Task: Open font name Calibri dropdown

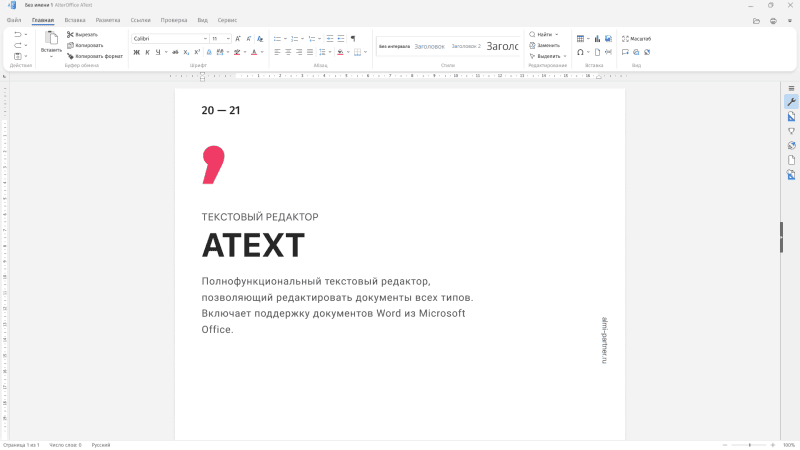Action: 205,39
